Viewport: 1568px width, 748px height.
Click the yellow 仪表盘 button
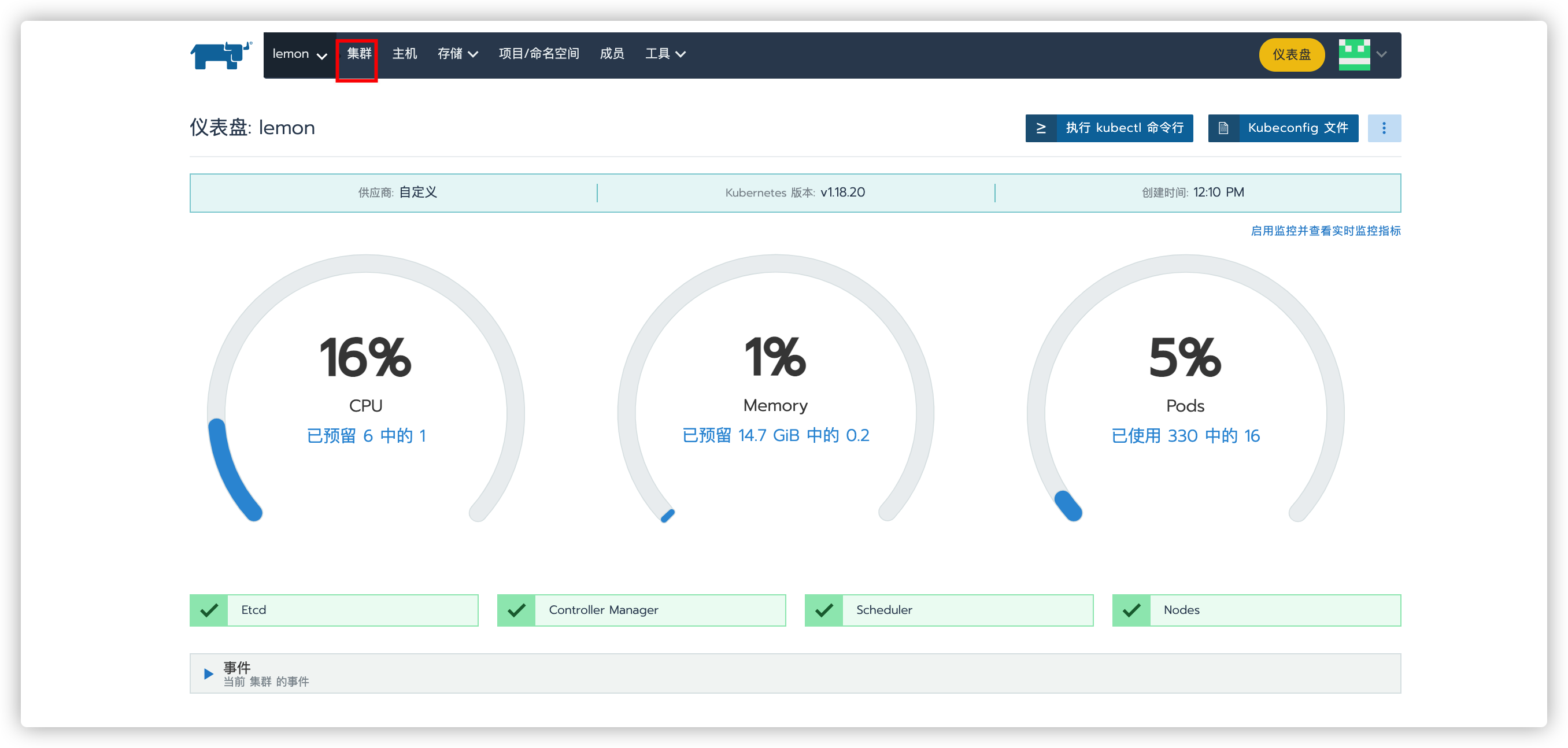point(1292,55)
